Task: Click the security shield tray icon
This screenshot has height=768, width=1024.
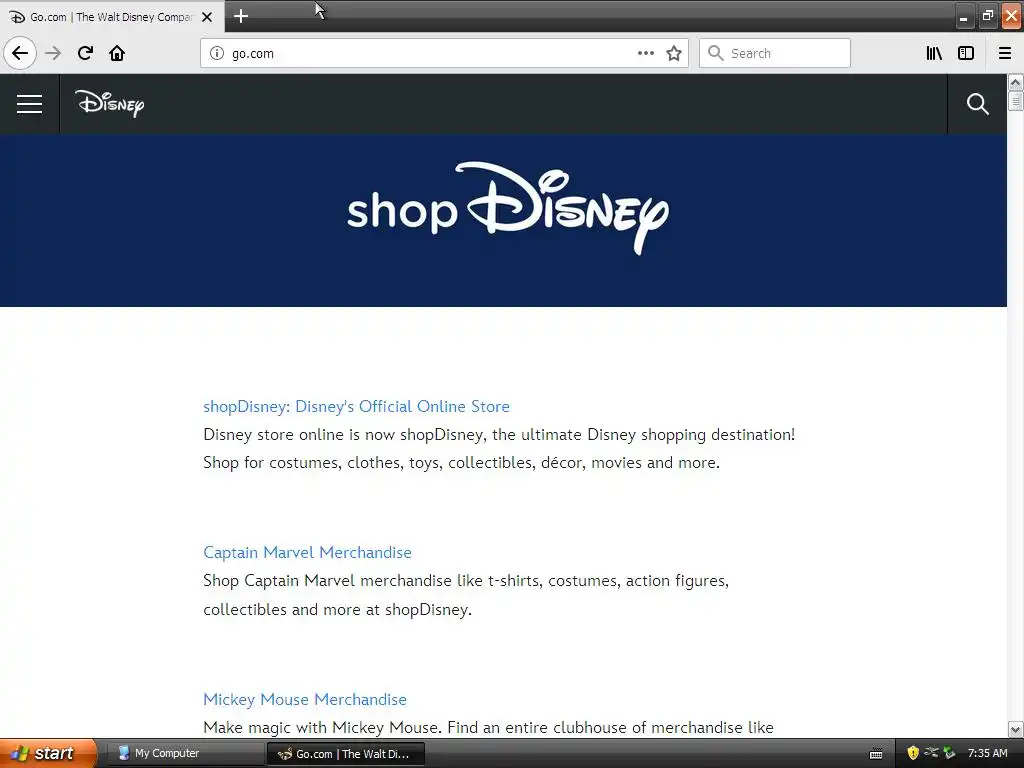Action: click(x=913, y=753)
